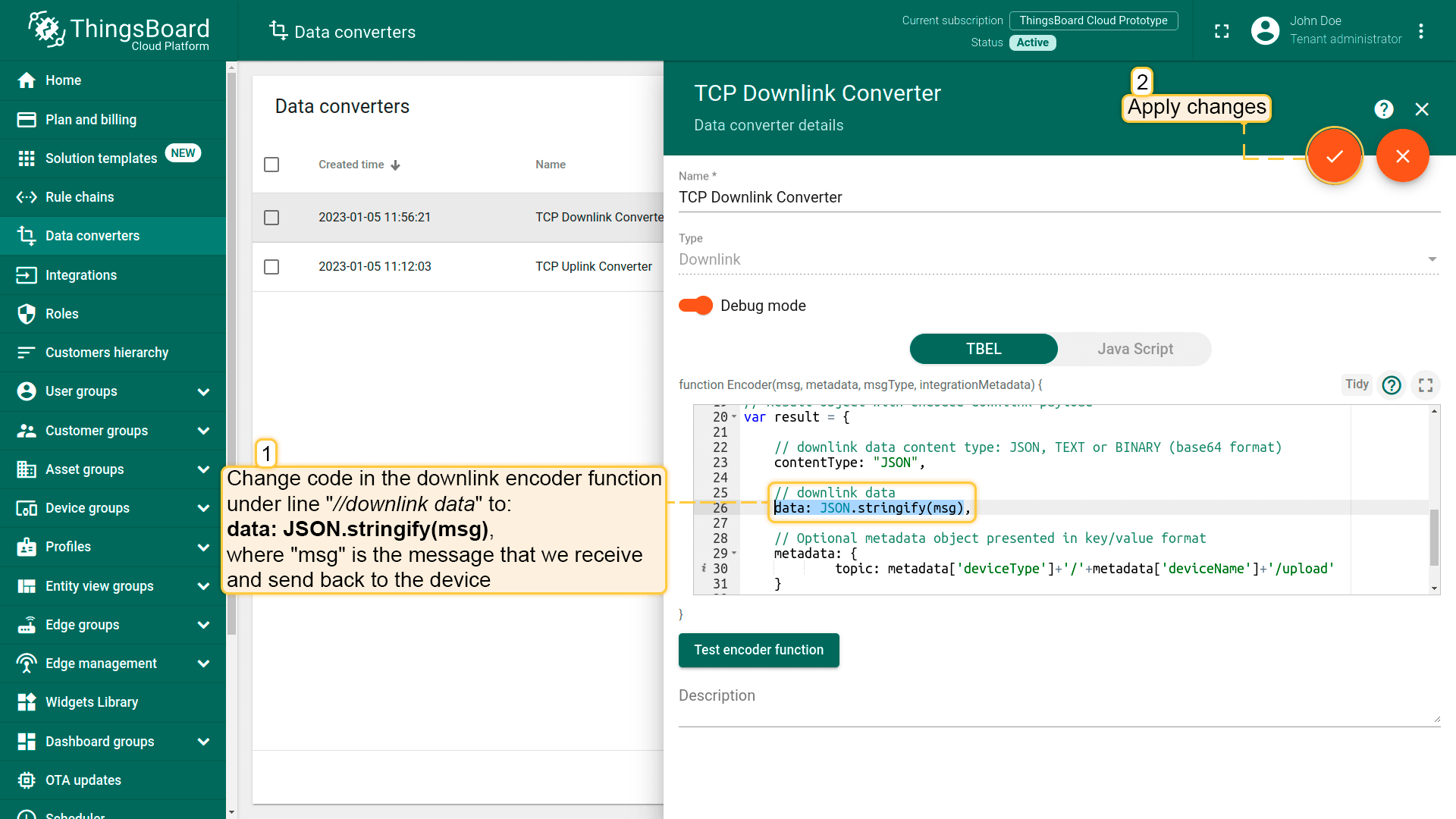Viewport: 1456px width, 819px height.
Task: Check the select-all converters checkbox
Action: (x=271, y=165)
